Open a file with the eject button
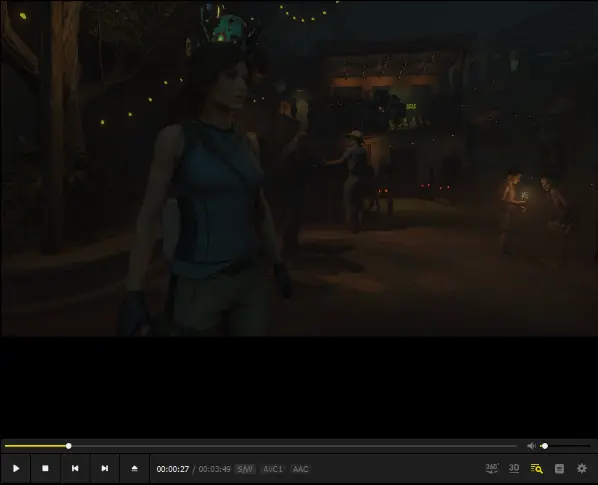Viewport: 598px width, 485px height. click(134, 468)
